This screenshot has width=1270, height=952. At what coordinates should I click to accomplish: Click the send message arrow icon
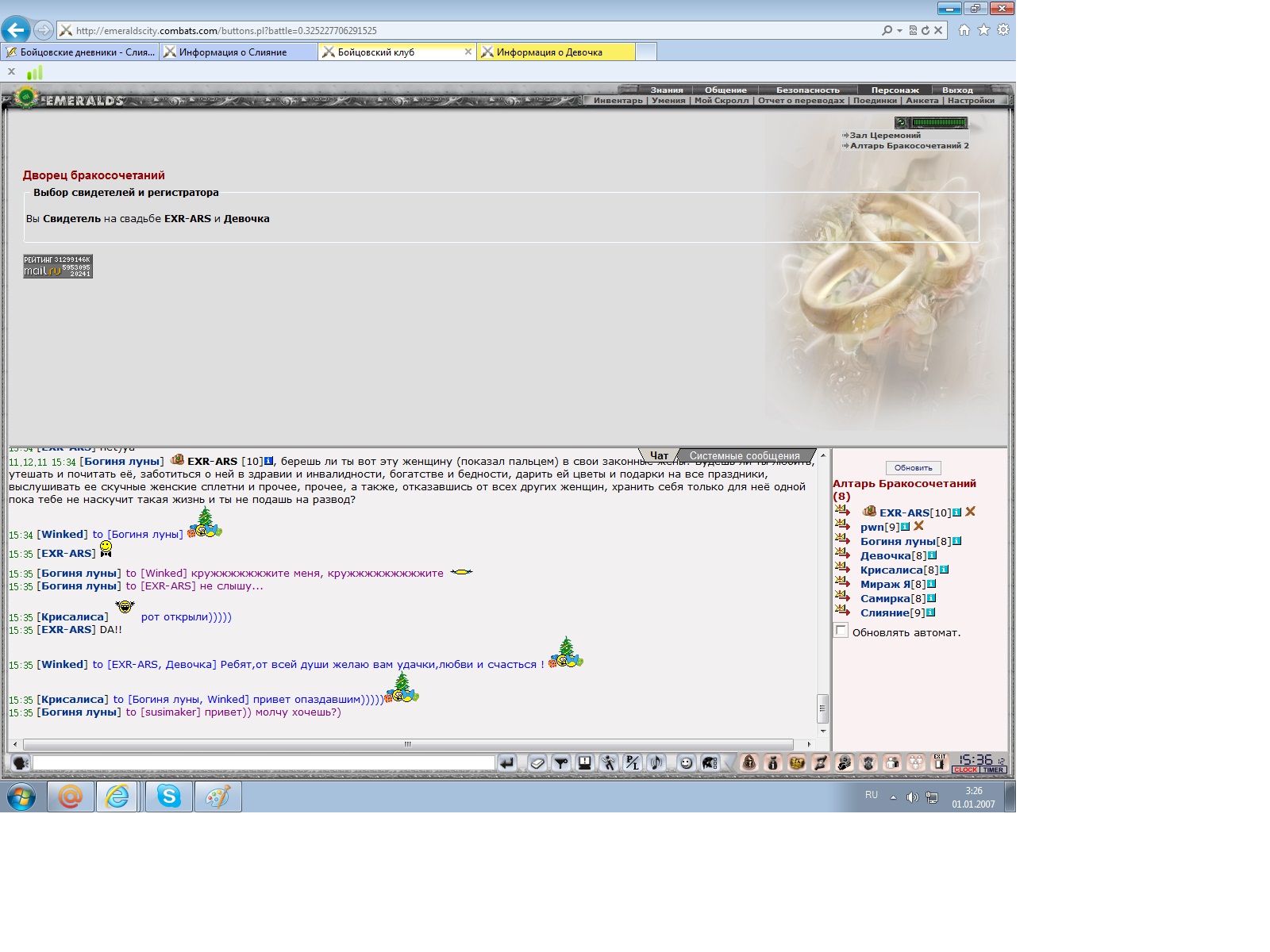506,763
